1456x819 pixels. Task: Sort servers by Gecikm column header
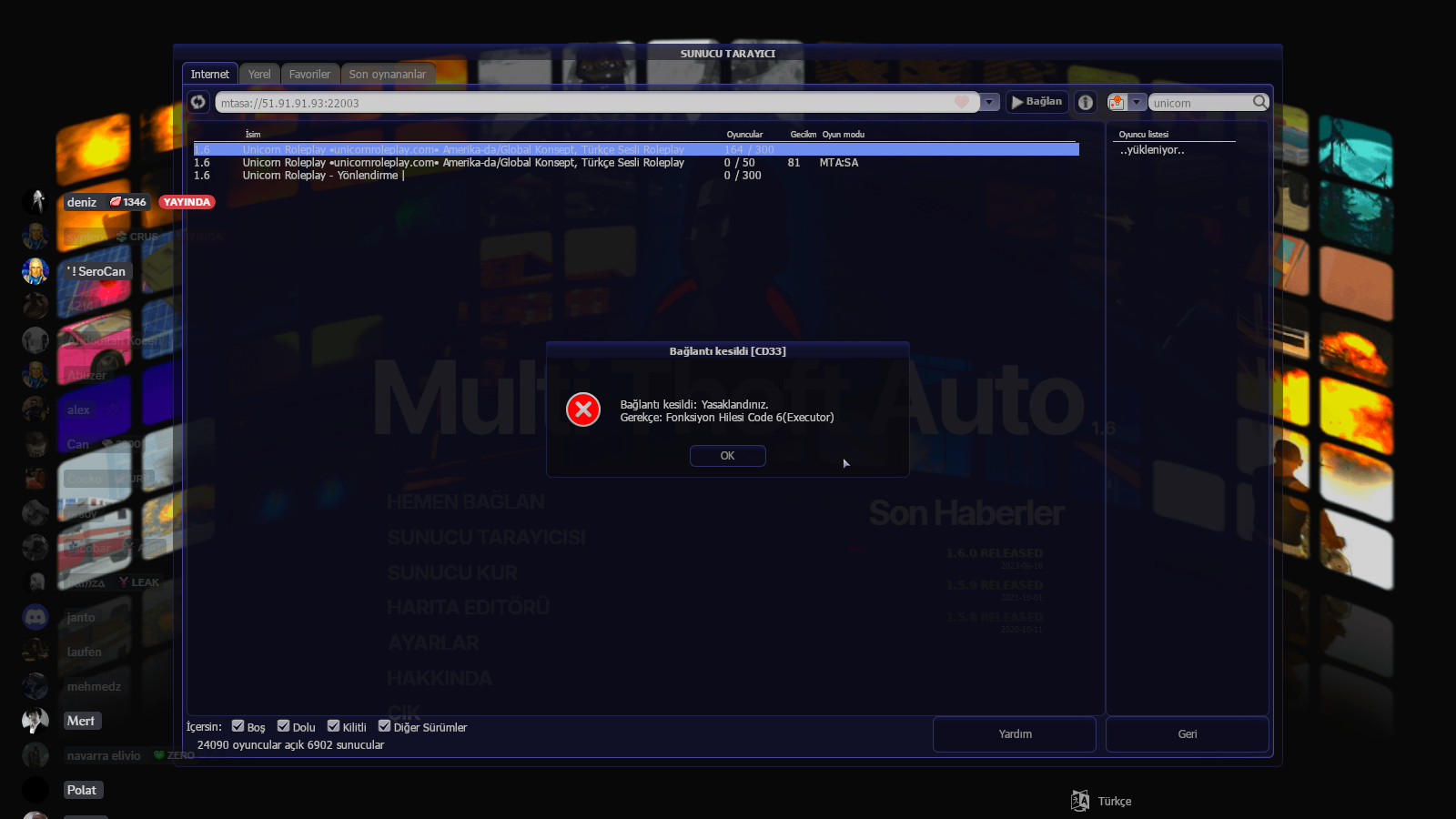804,135
